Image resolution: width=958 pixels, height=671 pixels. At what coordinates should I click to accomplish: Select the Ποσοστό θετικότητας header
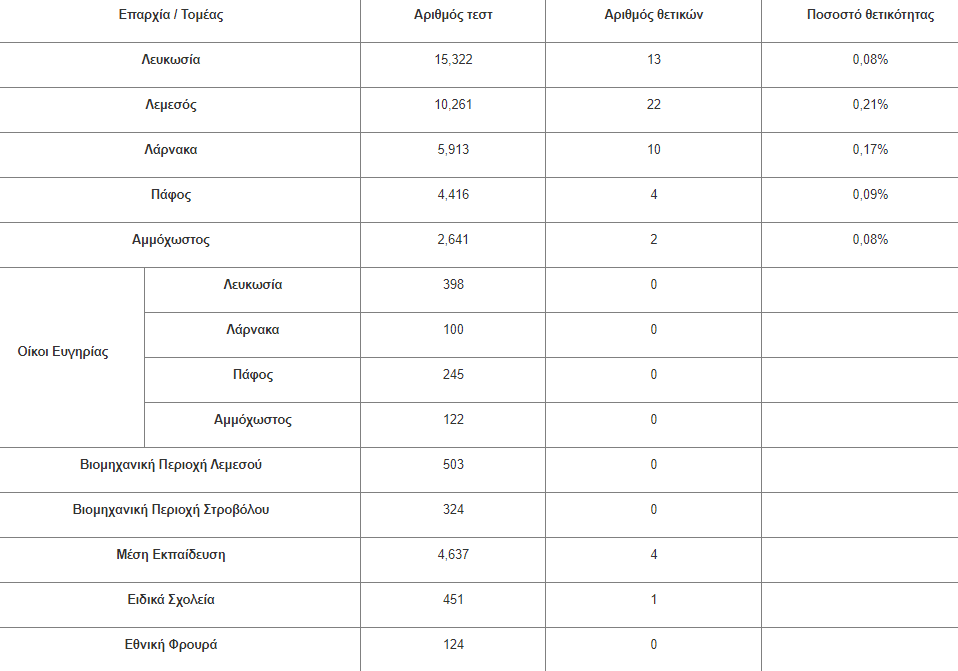(870, 15)
